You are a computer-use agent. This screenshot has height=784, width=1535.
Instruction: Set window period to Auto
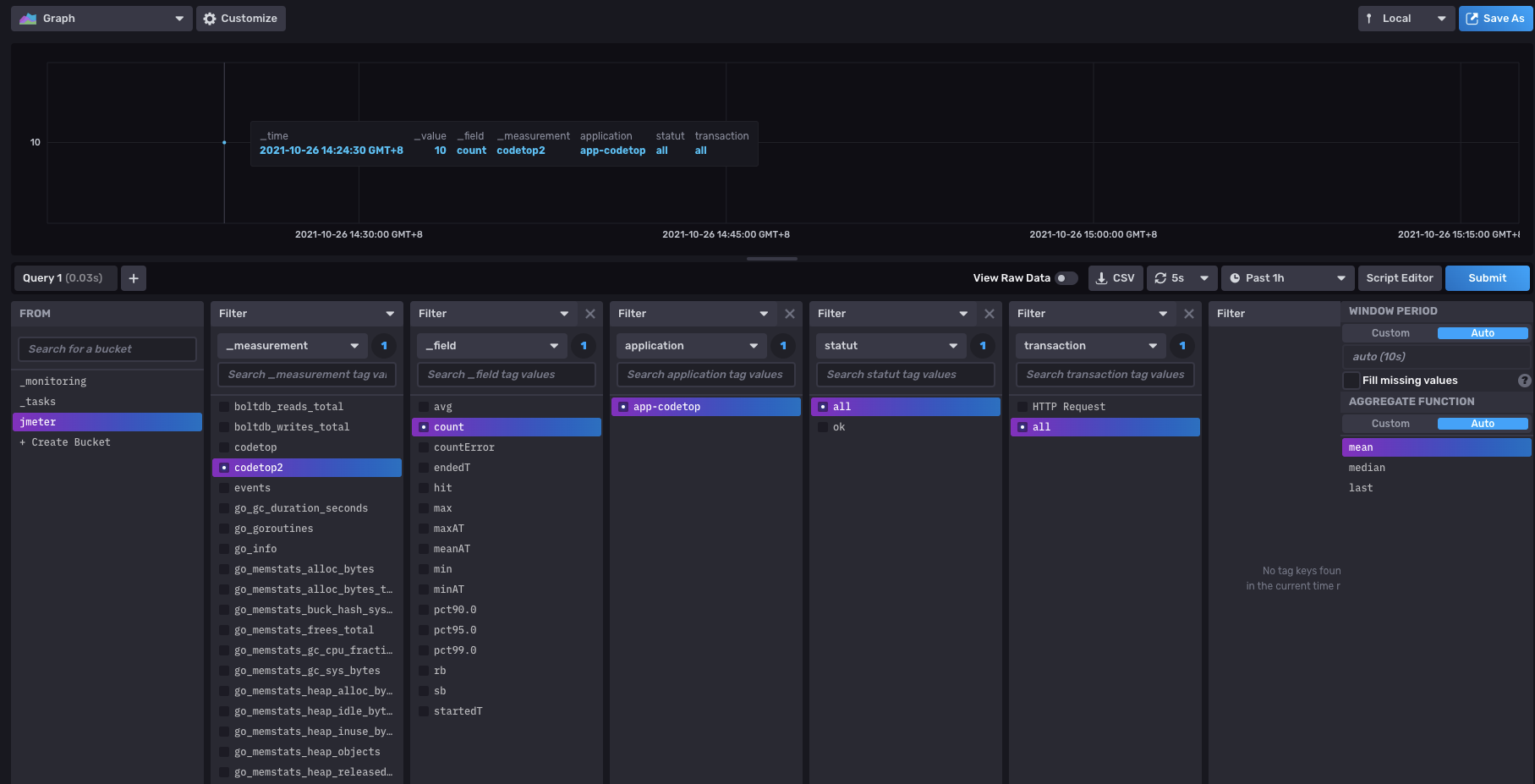[x=1483, y=333]
